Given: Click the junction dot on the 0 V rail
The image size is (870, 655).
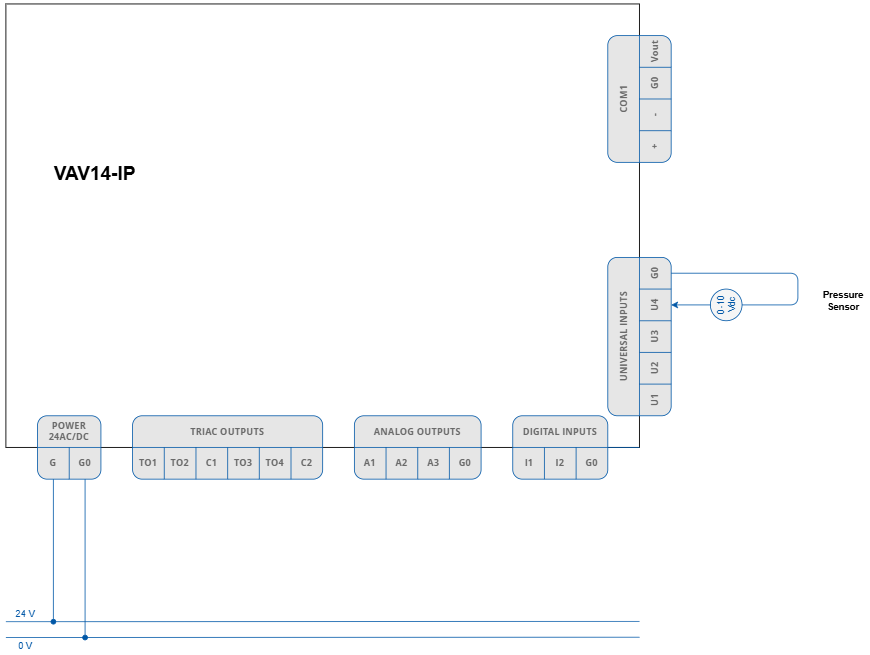Looking at the screenshot, I should tap(85, 637).
